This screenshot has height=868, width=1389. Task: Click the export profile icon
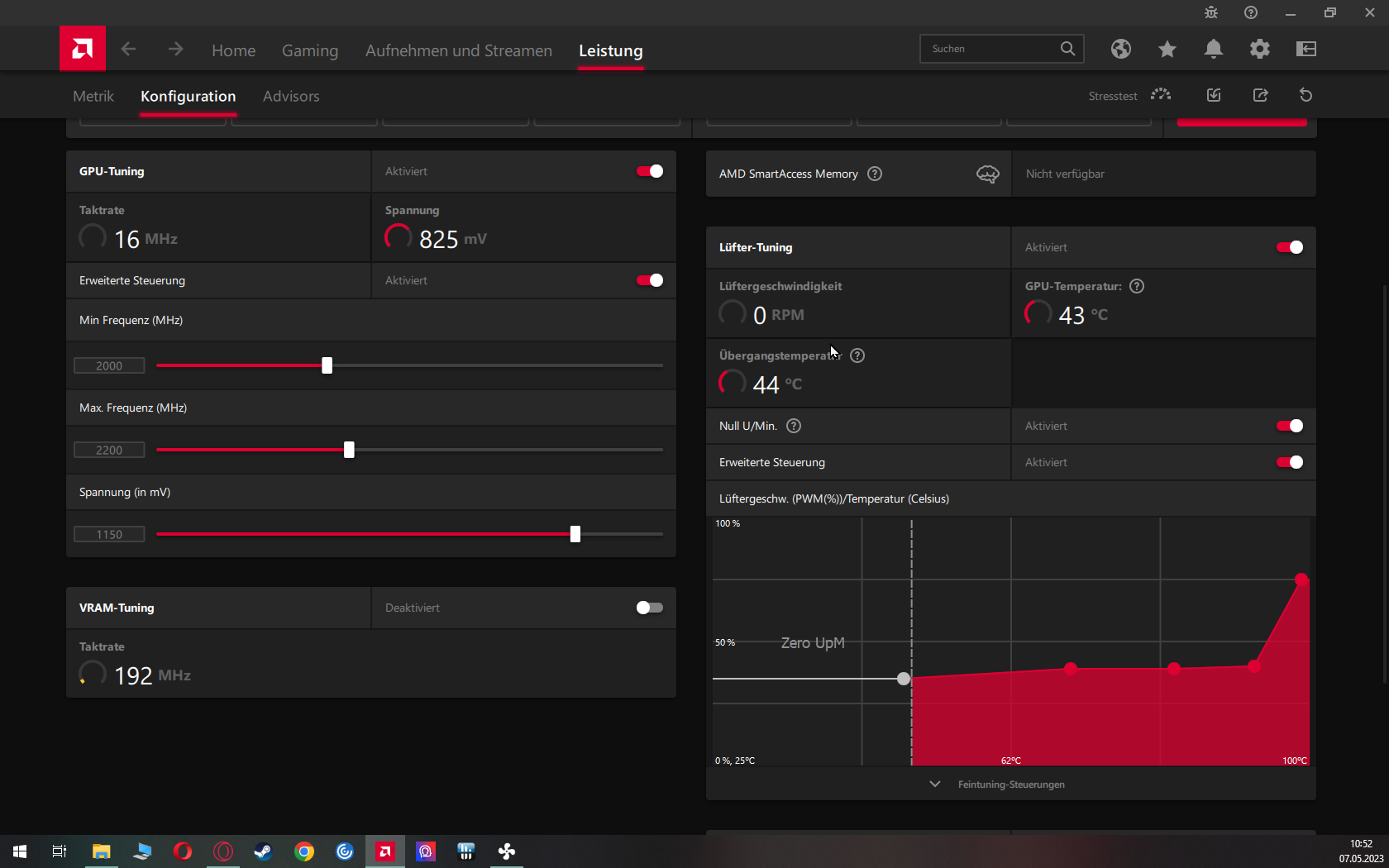[1260, 95]
